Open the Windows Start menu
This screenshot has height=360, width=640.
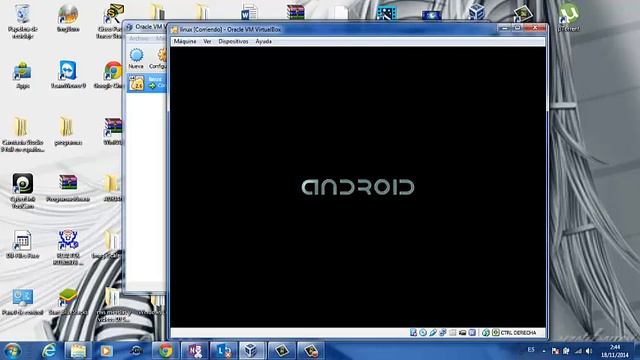tap(12, 351)
